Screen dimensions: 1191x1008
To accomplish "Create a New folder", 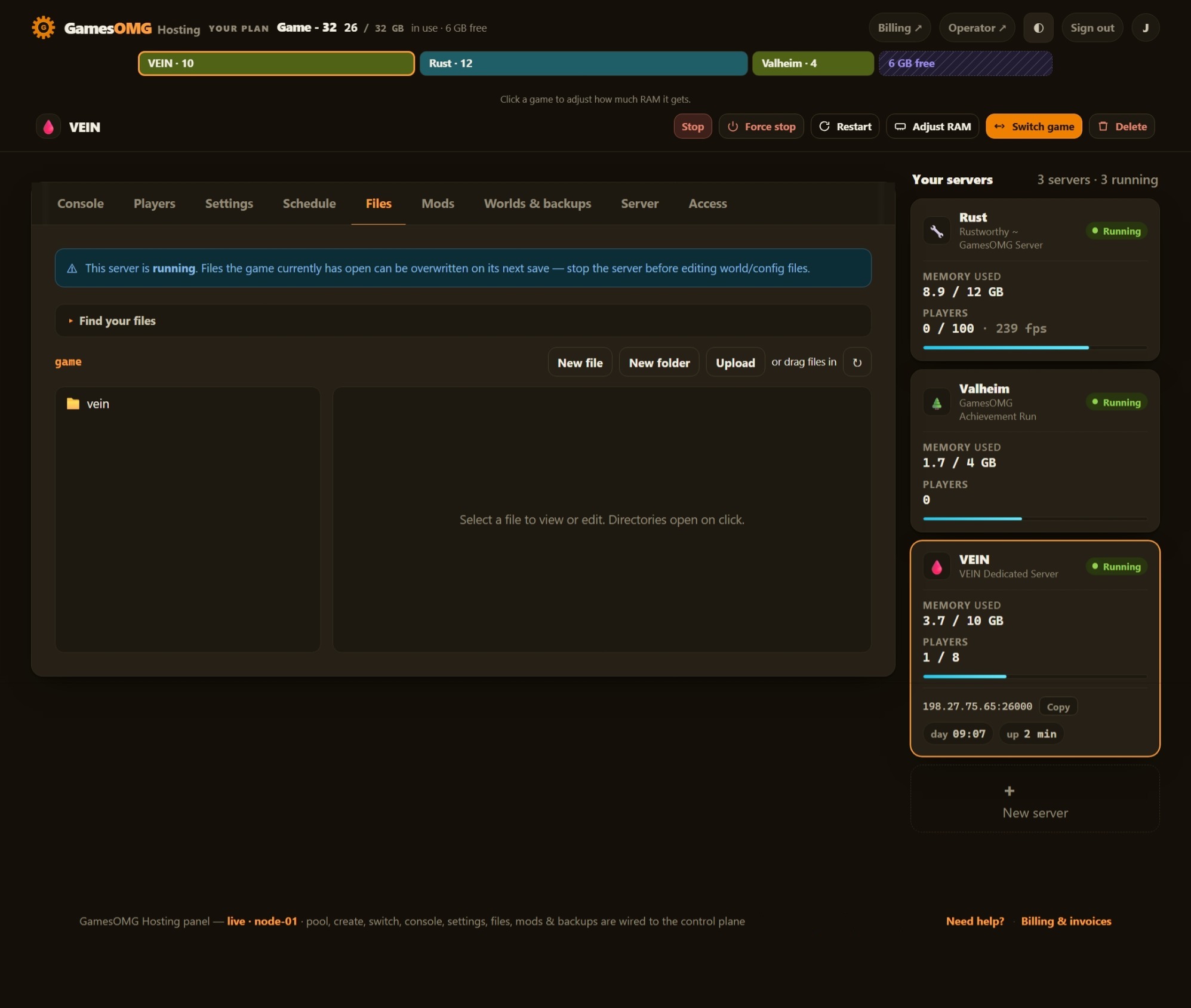I will [x=659, y=362].
